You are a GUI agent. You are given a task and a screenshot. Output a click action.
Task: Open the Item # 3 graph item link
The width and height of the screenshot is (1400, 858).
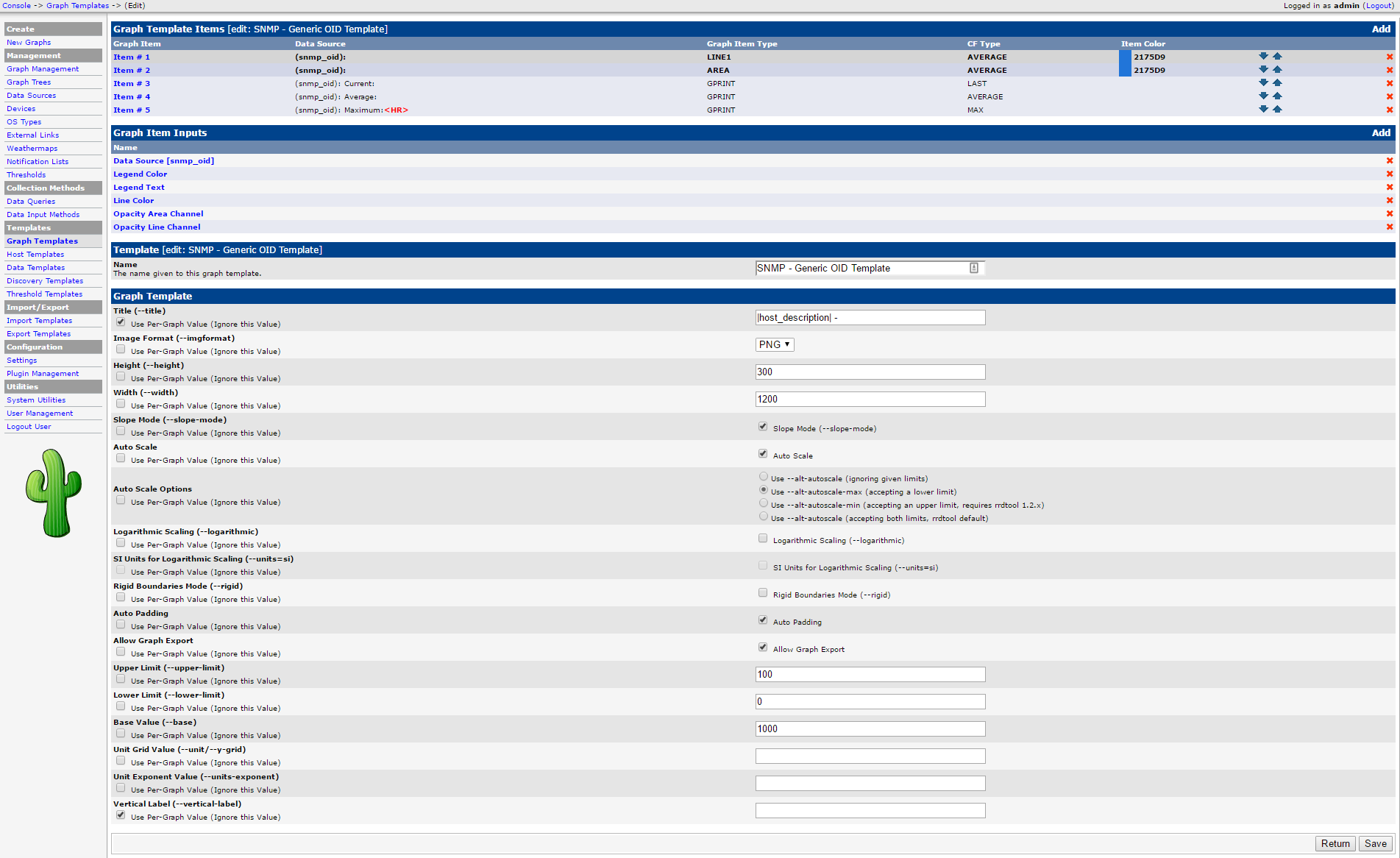point(132,84)
